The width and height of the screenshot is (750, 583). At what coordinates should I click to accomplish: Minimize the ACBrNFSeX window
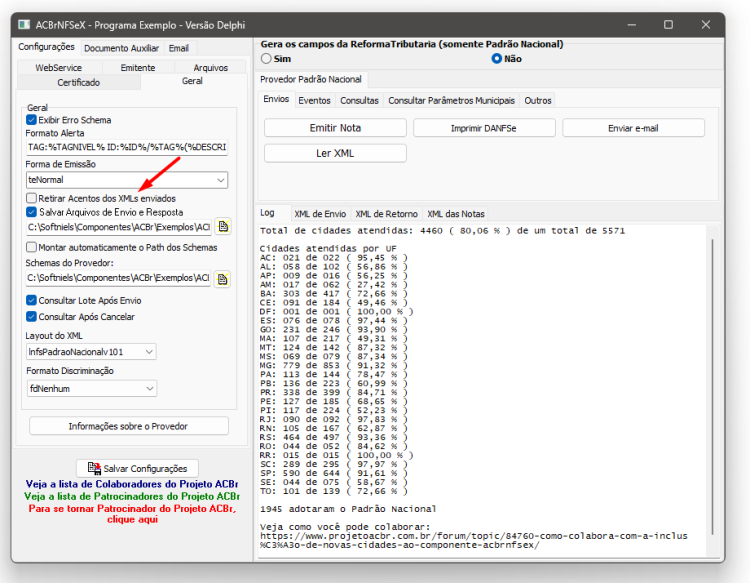631,24
